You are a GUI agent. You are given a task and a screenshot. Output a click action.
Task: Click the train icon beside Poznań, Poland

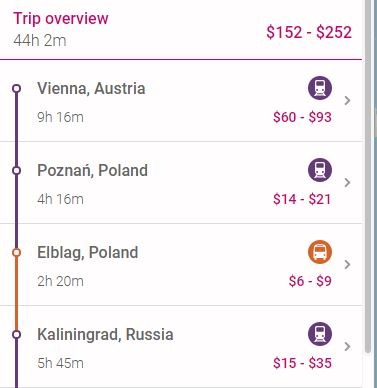[x=320, y=170]
